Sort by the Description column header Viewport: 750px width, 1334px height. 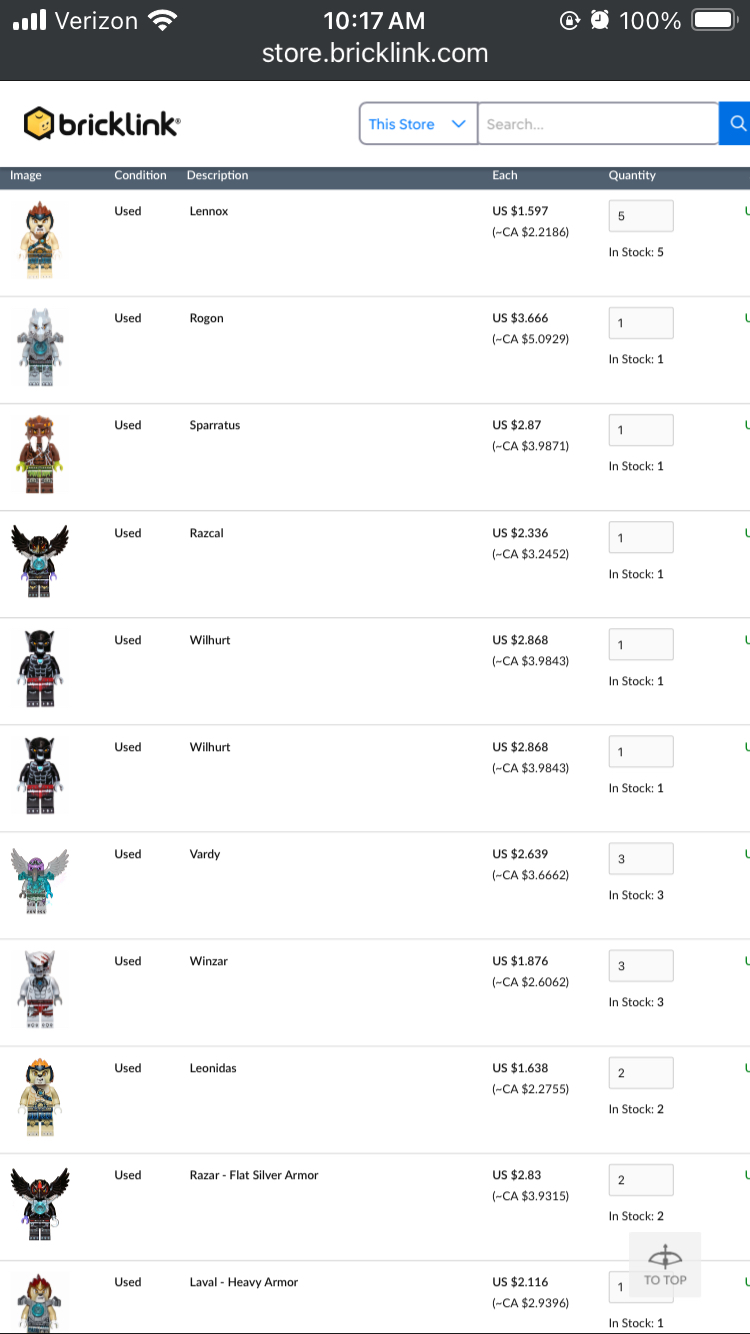(217, 175)
